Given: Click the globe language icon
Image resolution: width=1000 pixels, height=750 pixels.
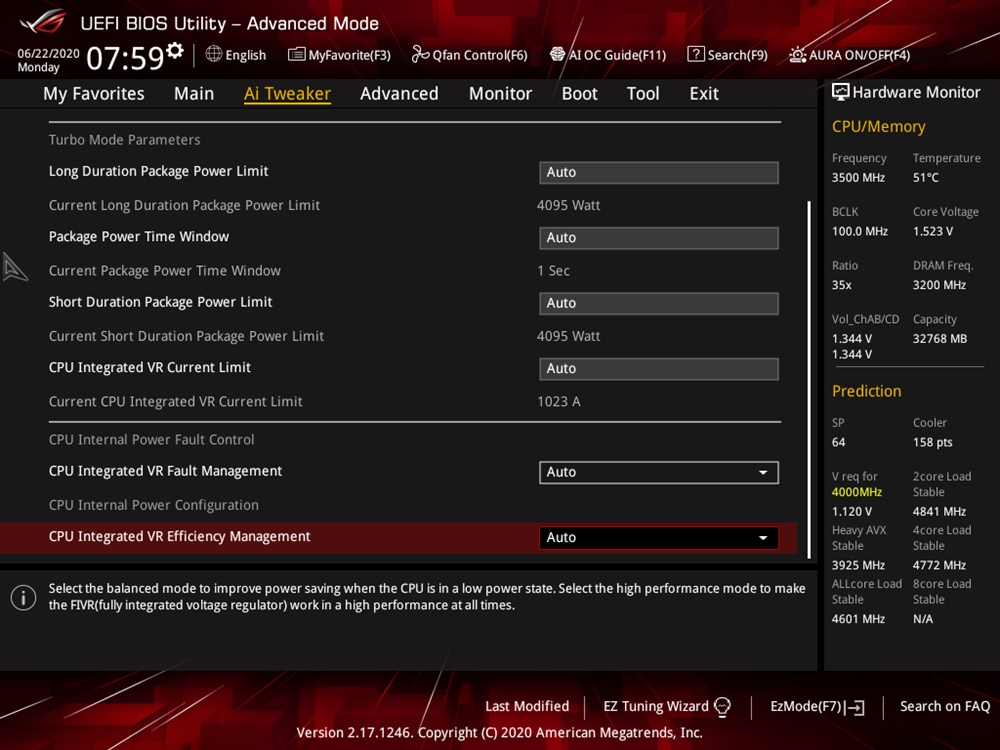Looking at the screenshot, I should 214,54.
